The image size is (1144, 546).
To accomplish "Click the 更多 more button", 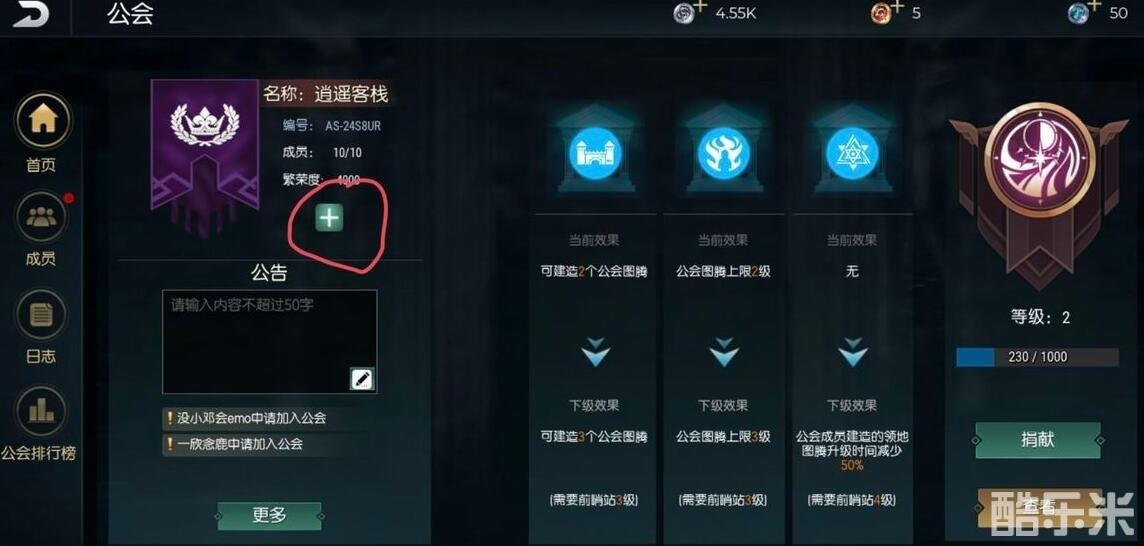I will point(269,515).
